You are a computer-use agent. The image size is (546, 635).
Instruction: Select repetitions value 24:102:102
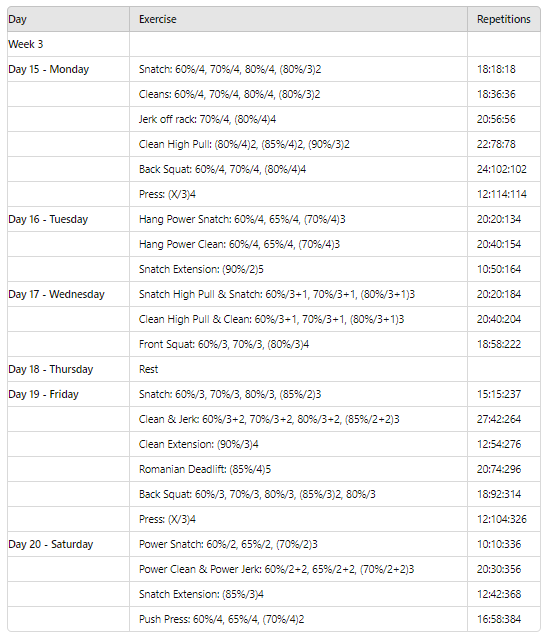[504, 169]
